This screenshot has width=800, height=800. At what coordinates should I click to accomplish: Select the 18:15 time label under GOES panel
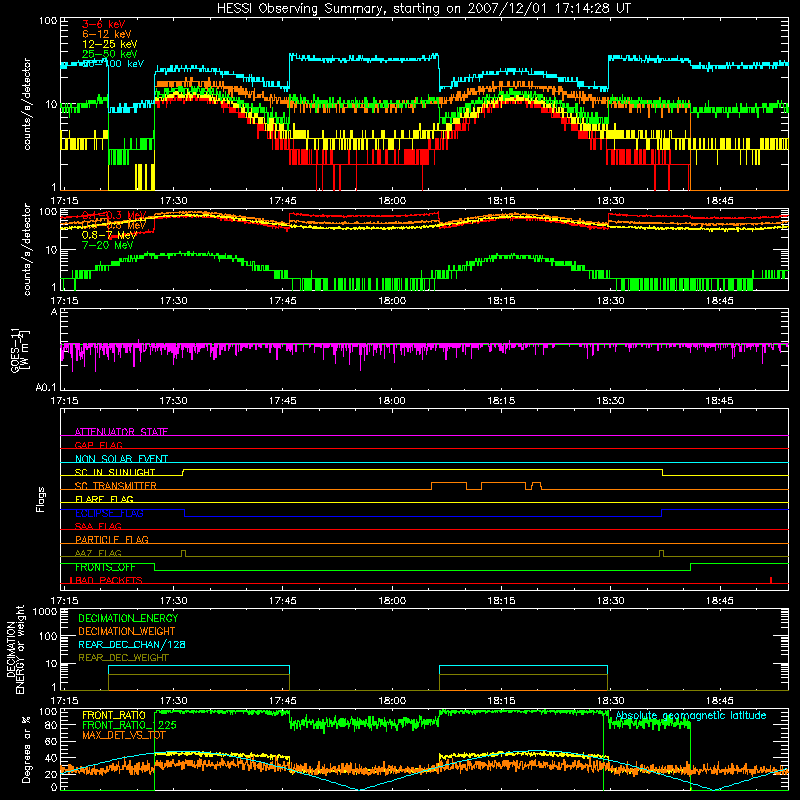tap(501, 401)
